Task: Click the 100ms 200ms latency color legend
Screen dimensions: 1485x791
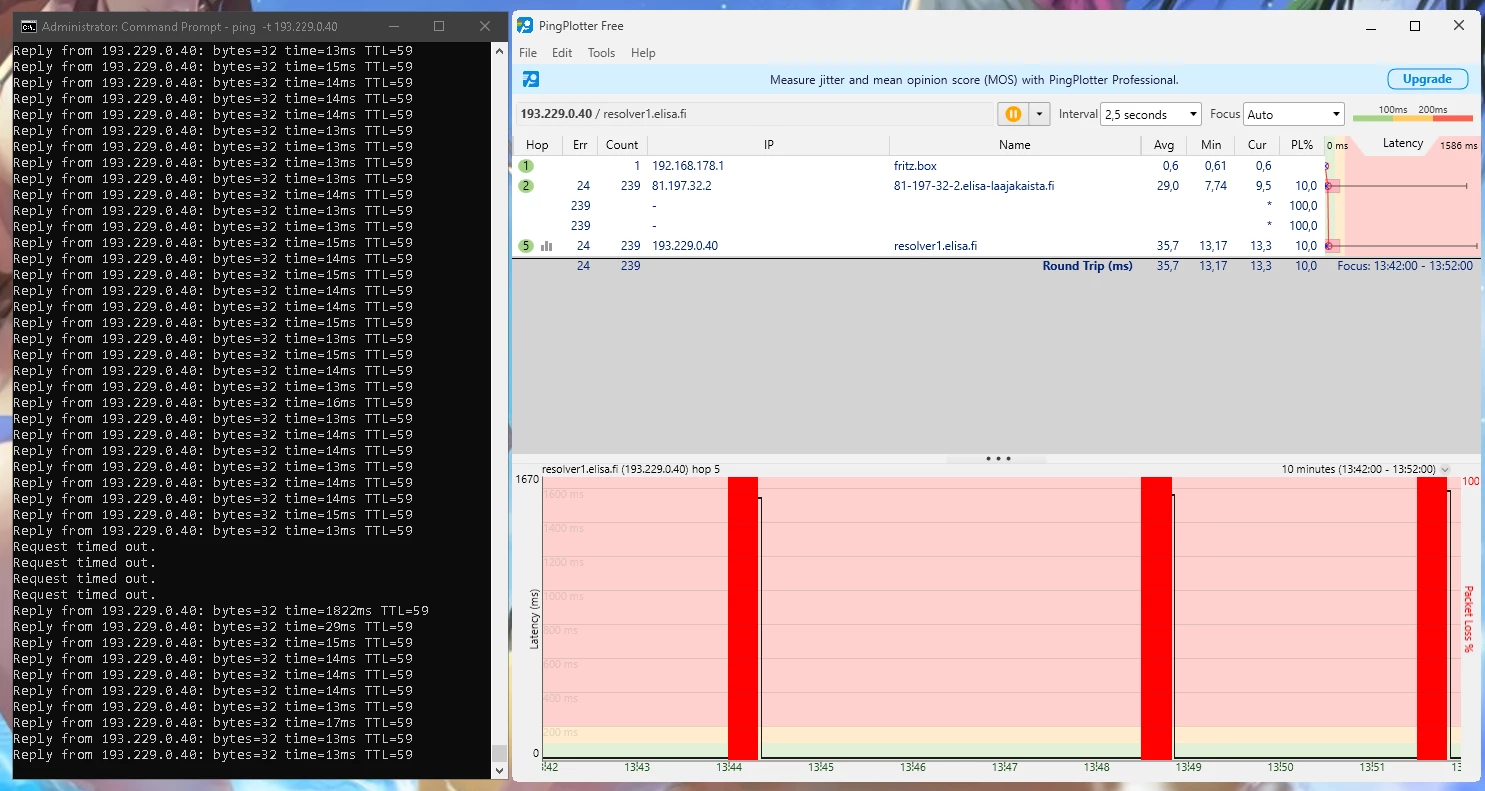Action: pyautogui.click(x=1412, y=114)
